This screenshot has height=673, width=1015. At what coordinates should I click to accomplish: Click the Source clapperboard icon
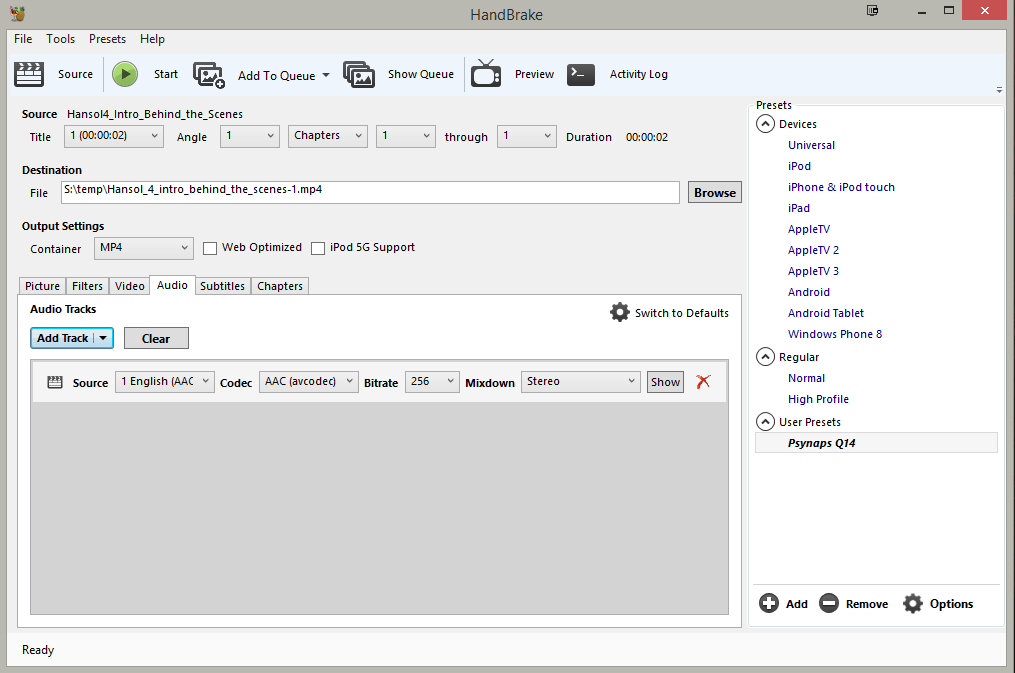[29, 74]
